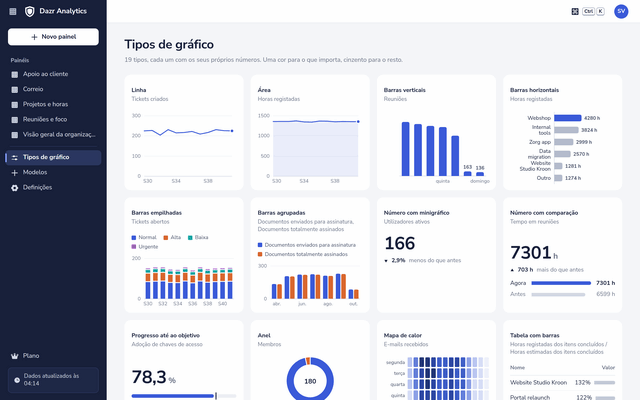Screen dimensions: 640x400
Task: Click the Tabela com barras card title
Action: point(534,336)
